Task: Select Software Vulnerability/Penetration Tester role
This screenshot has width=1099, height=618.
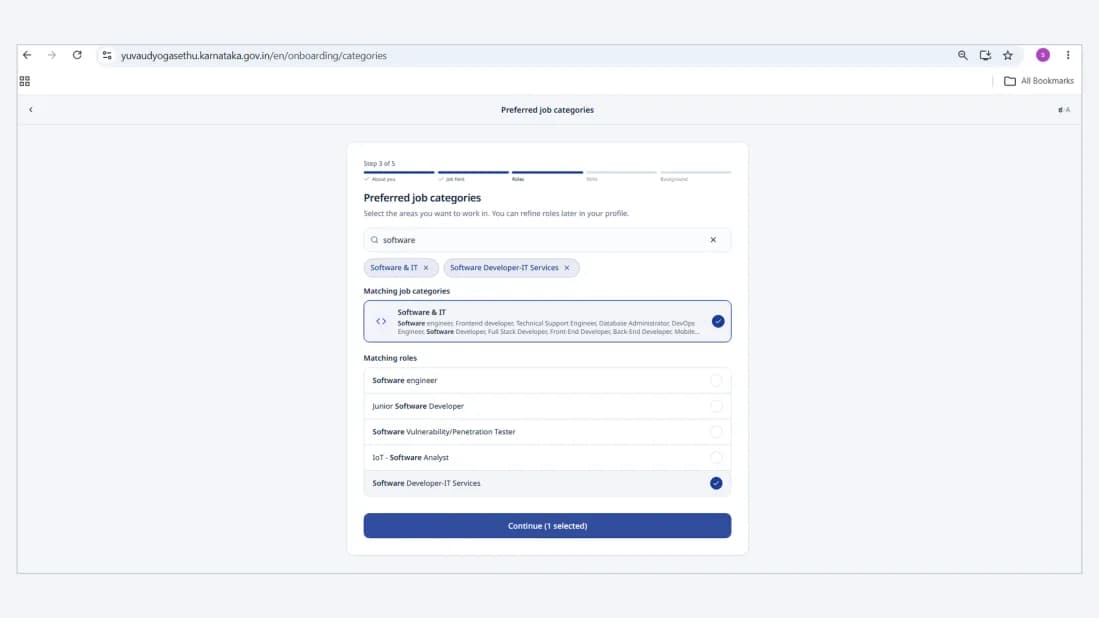Action: (x=547, y=432)
